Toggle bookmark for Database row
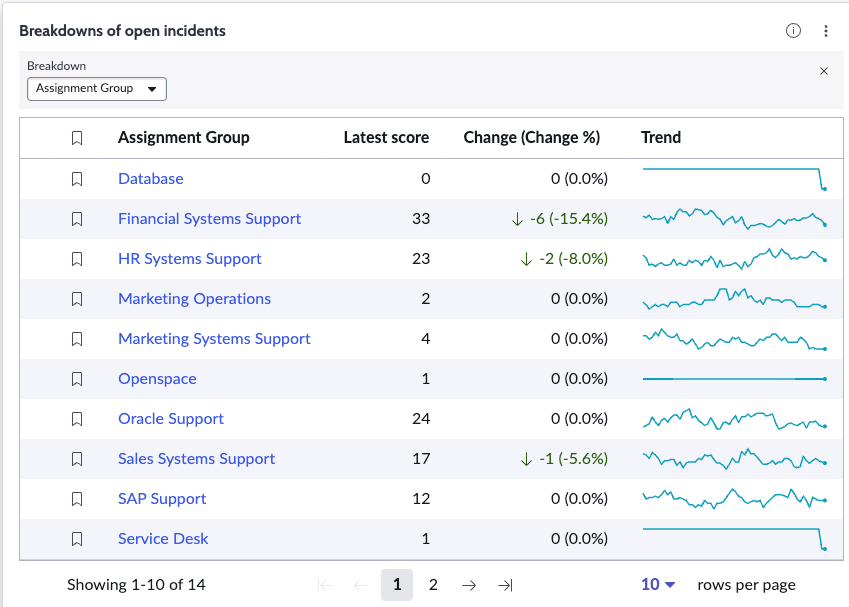Image resolution: width=849 pixels, height=607 pixels. click(77, 179)
